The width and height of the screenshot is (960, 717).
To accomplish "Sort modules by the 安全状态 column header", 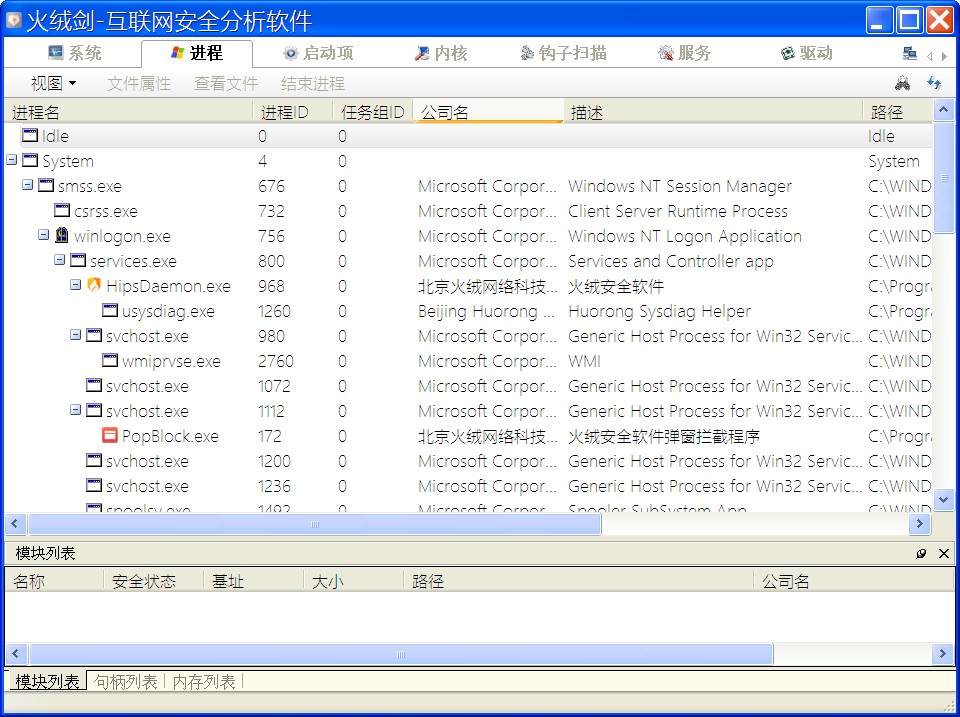I will click(154, 581).
